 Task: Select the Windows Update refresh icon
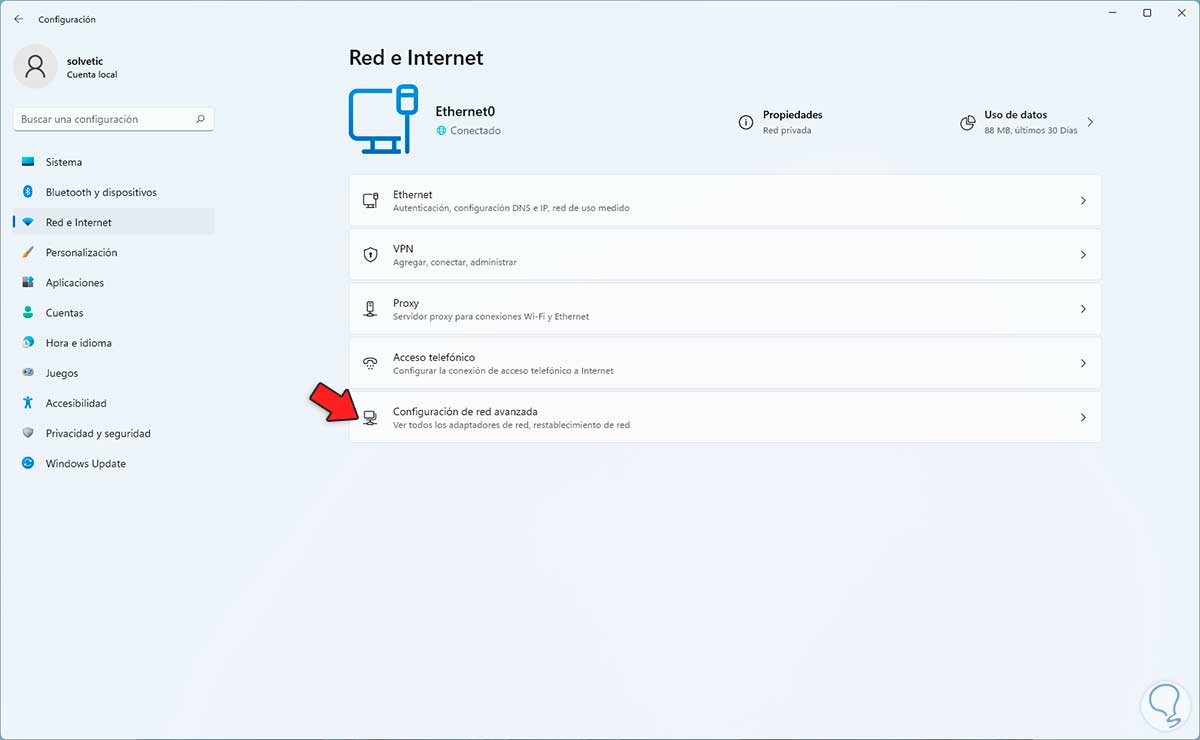coord(28,463)
